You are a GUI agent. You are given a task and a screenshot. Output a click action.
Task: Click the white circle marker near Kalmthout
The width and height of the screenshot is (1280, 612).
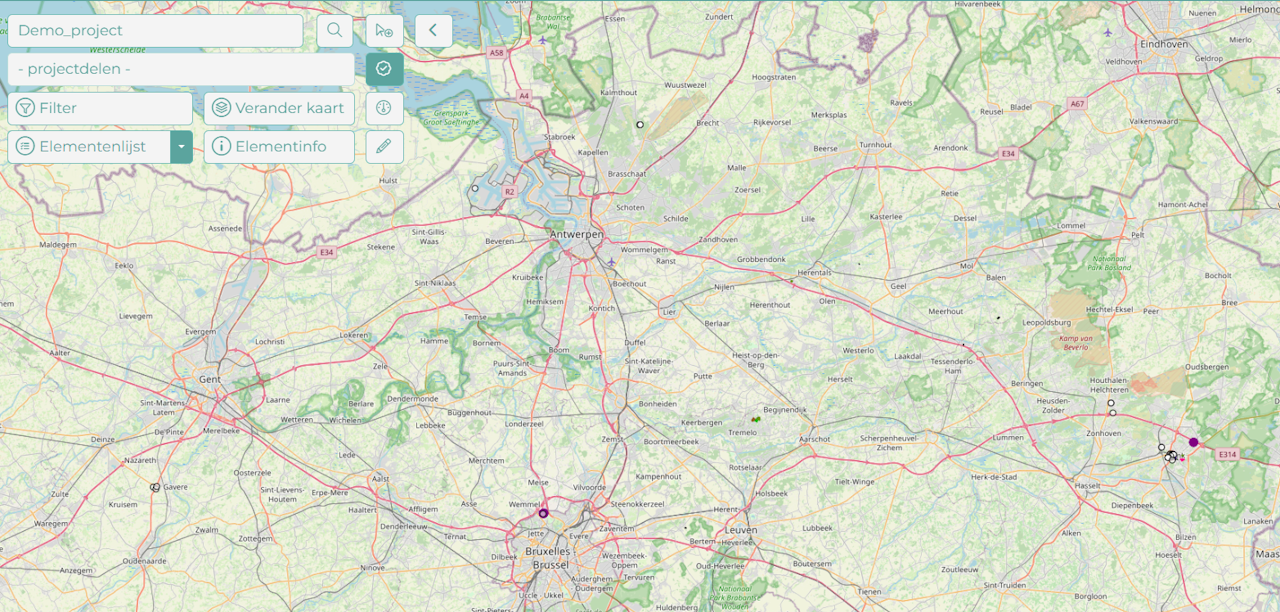(640, 125)
